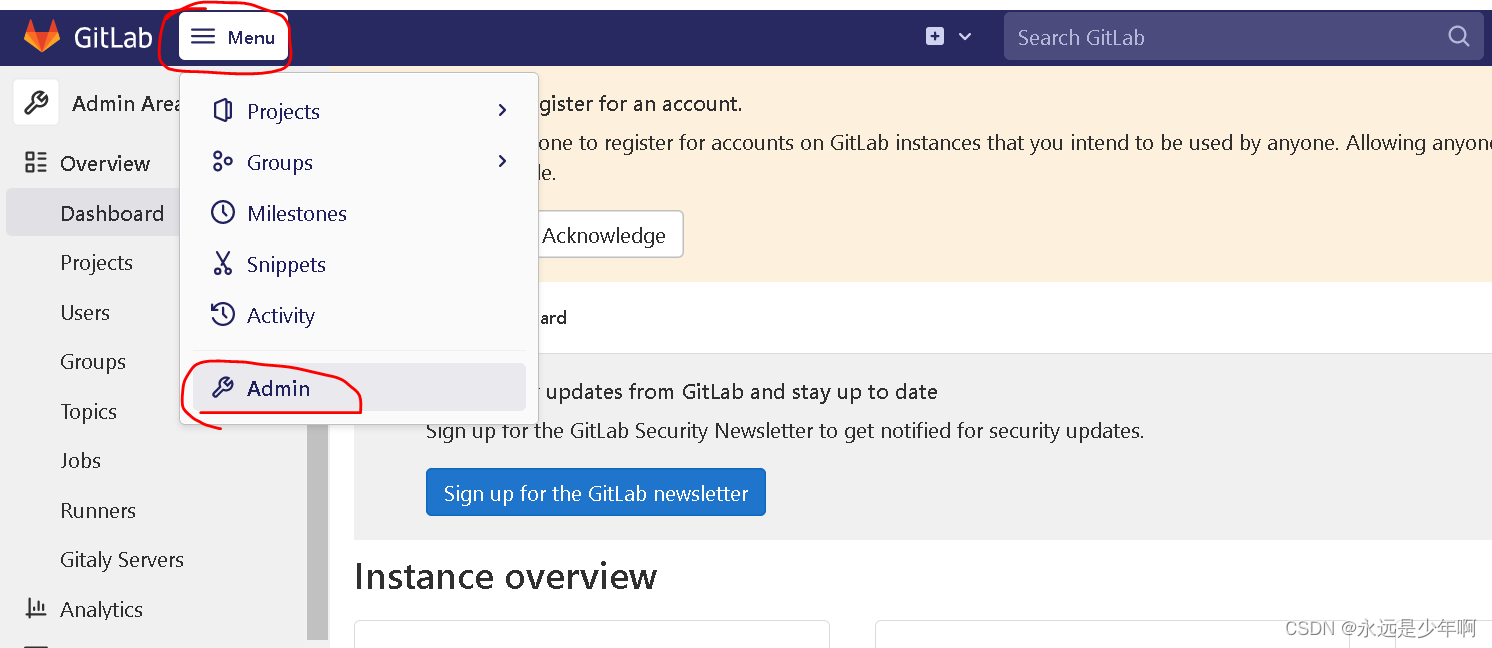The width and height of the screenshot is (1492, 648).
Task: Open Analytics chart icon in sidebar
Action: tap(36, 608)
